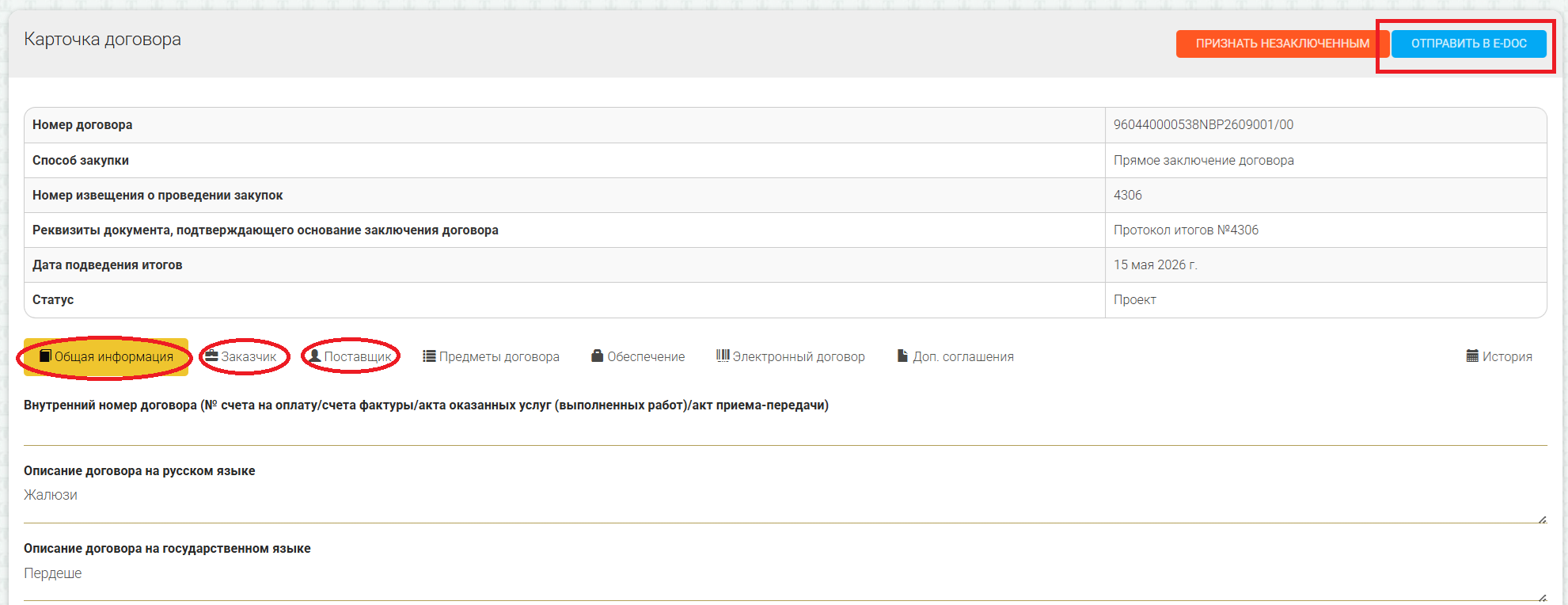Click the book icon on Общая информация tab
The image size is (1568, 605).
click(46, 356)
